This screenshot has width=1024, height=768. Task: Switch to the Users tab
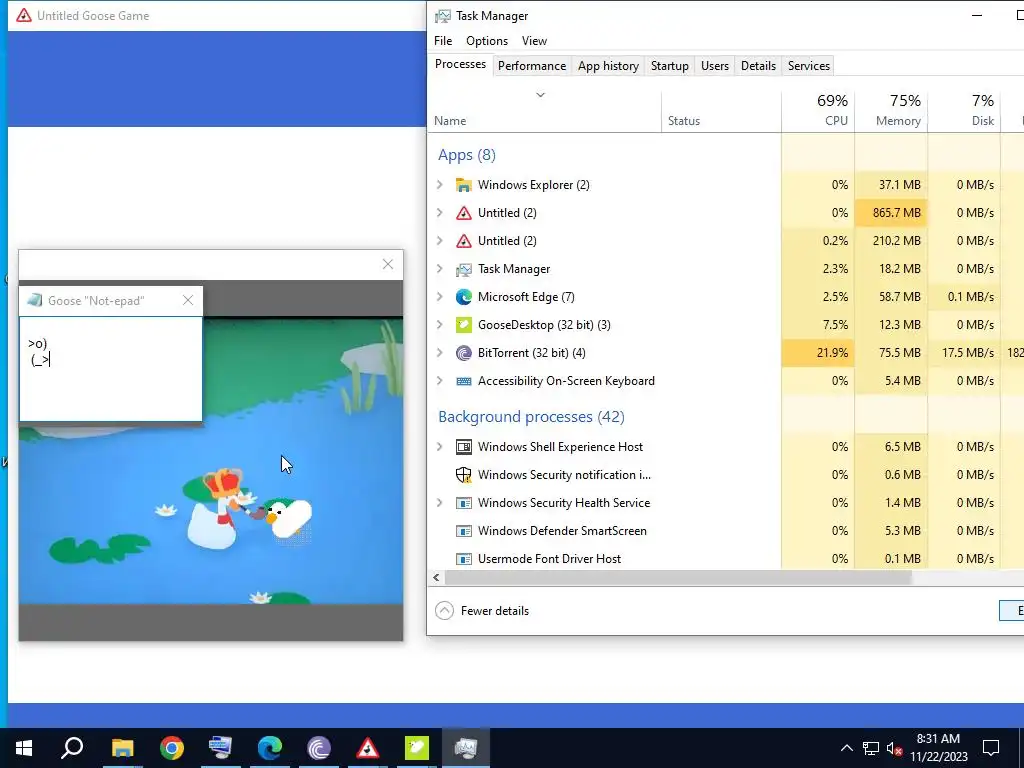point(714,66)
